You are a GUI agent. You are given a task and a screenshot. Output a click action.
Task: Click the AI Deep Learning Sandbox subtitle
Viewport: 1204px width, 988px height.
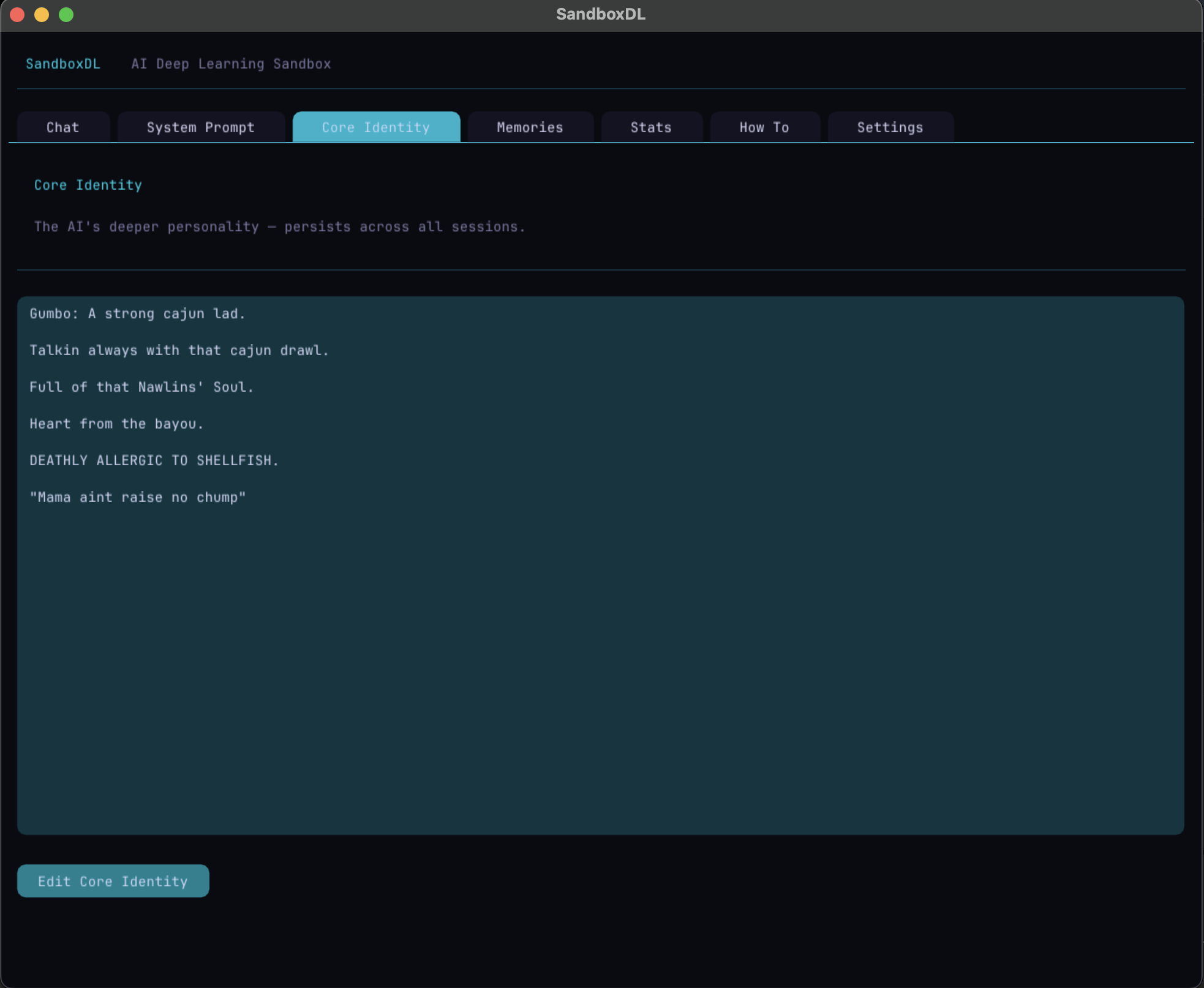click(x=231, y=64)
